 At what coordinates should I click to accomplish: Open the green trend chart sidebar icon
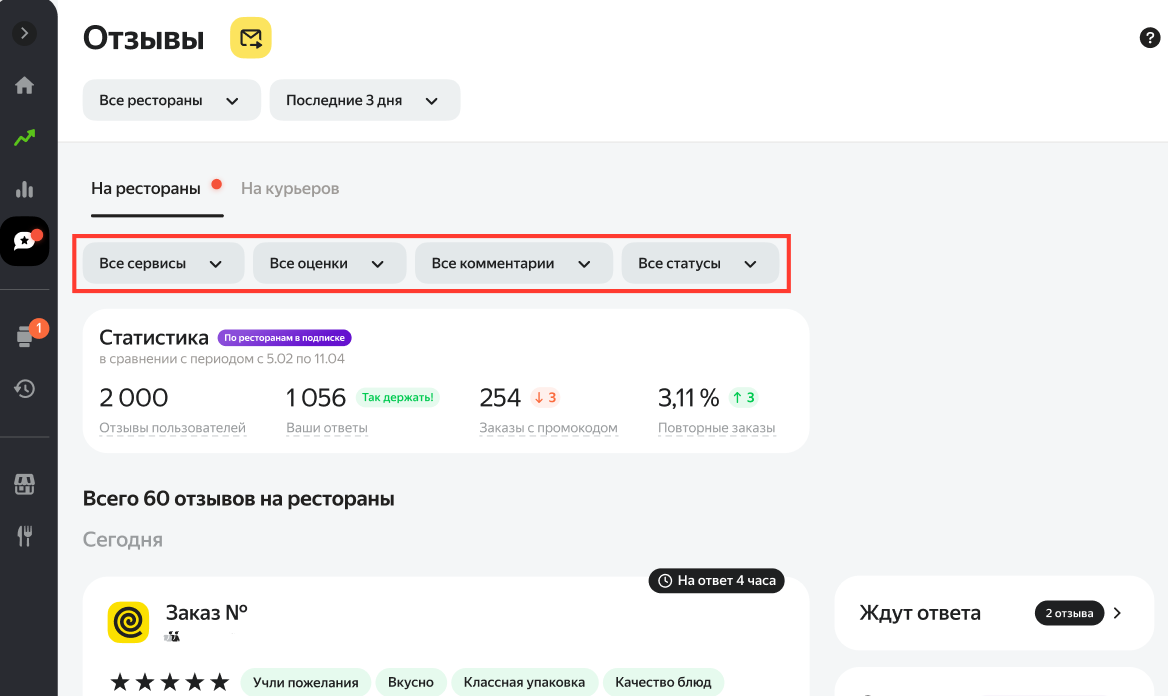[x=25, y=138]
